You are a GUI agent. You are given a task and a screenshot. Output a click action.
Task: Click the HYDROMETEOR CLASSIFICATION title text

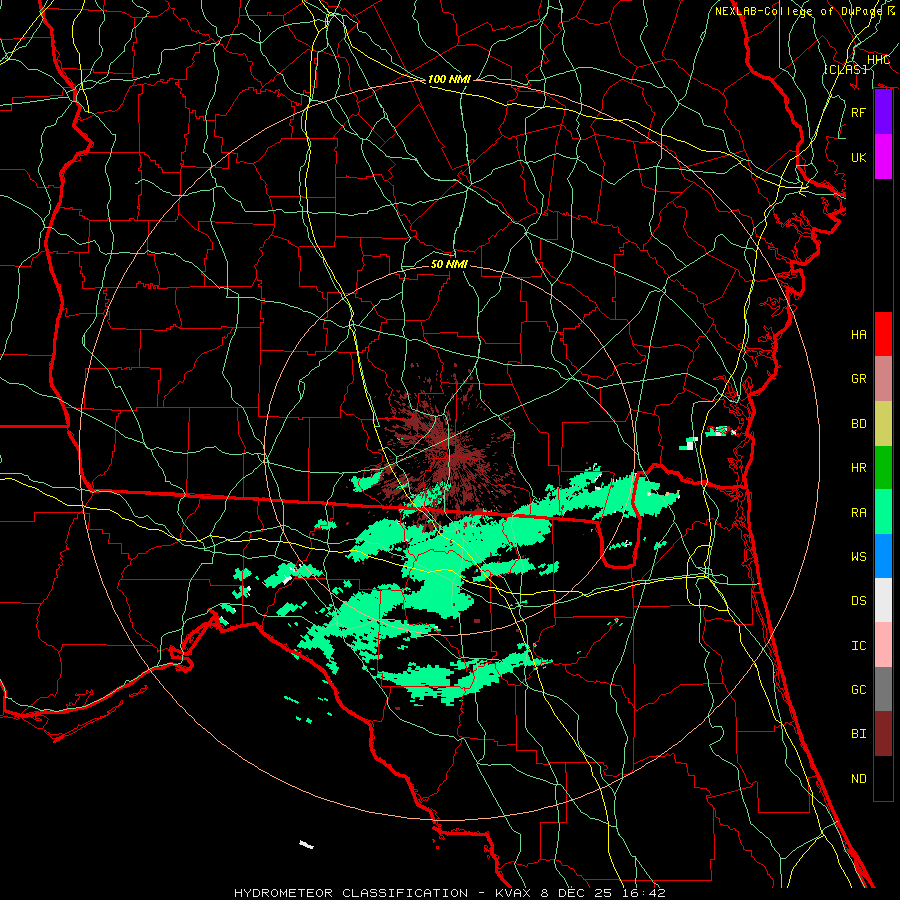coord(351,893)
